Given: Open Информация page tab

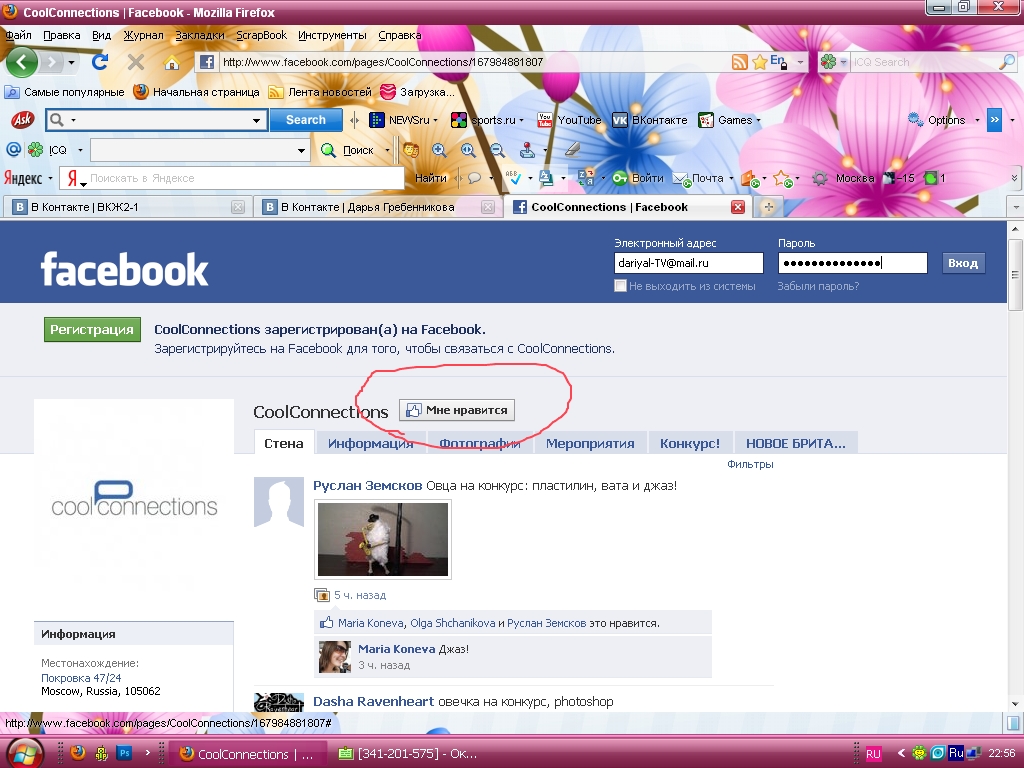Looking at the screenshot, I should (370, 443).
